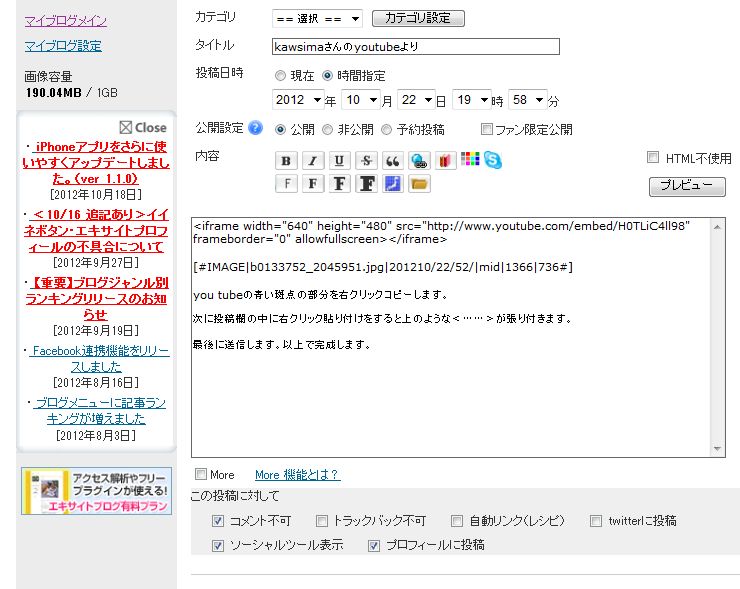Open the year 2012 dropdown

[x=298, y=100]
